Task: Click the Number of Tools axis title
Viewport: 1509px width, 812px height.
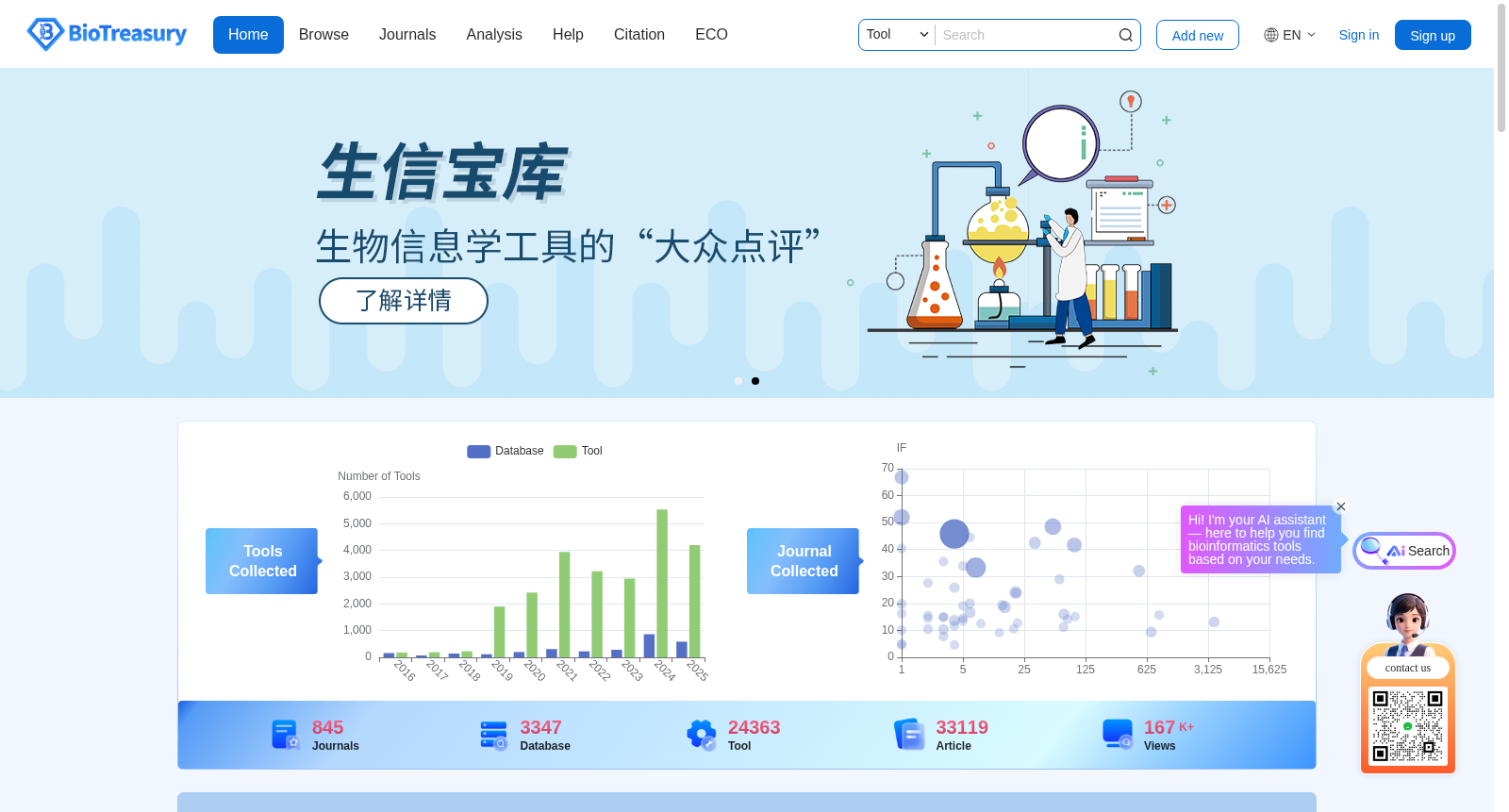Action: 379,476
